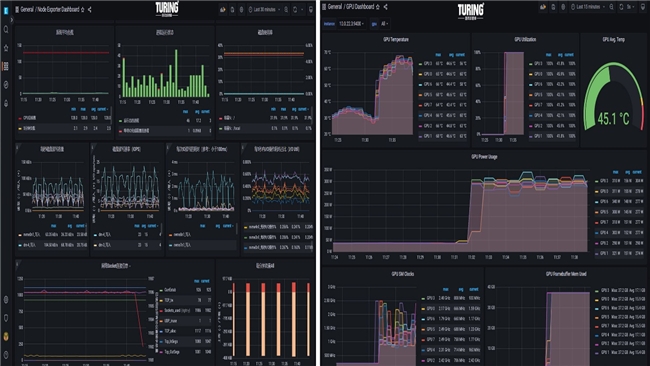Open Dashboards menu in left sidebar
The image size is (650, 366).
point(6,66)
